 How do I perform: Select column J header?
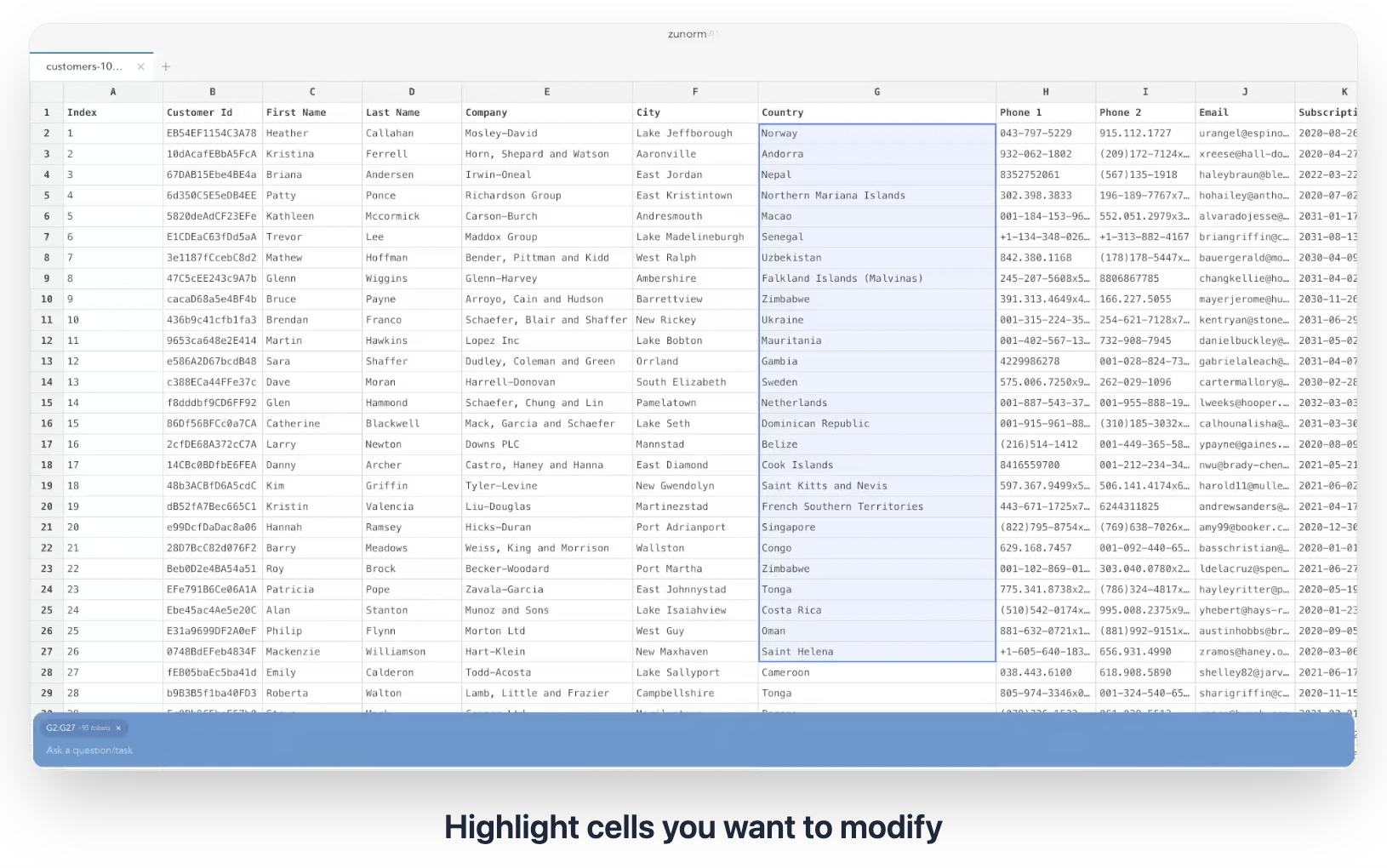[1245, 92]
